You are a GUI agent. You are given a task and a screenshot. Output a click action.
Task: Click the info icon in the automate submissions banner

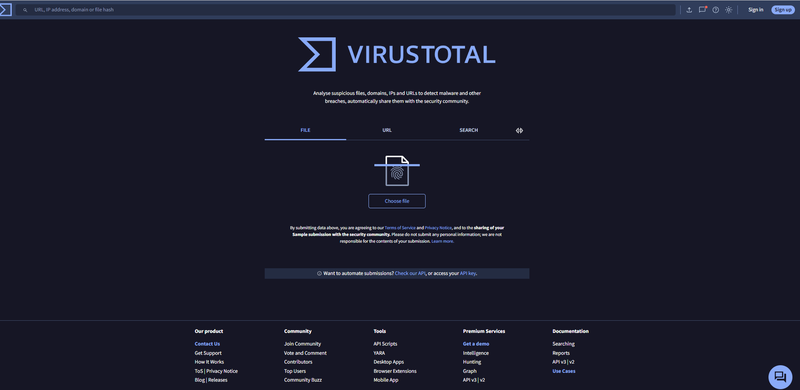tap(319, 274)
